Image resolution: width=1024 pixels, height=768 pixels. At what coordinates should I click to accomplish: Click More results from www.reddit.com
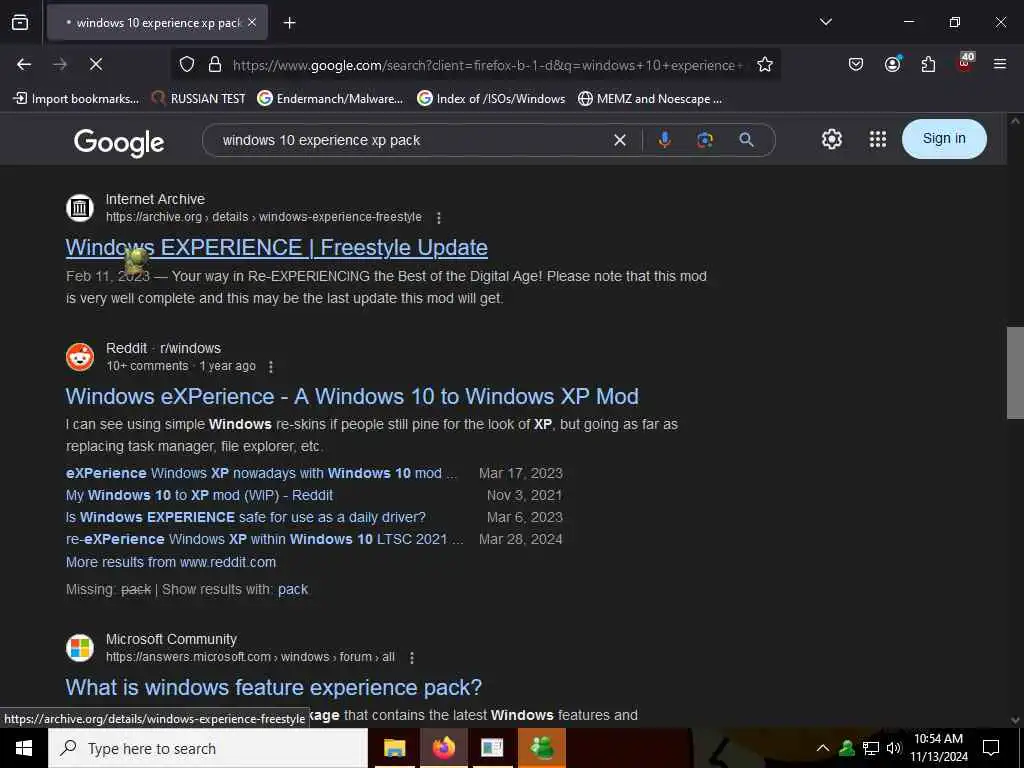(170, 562)
